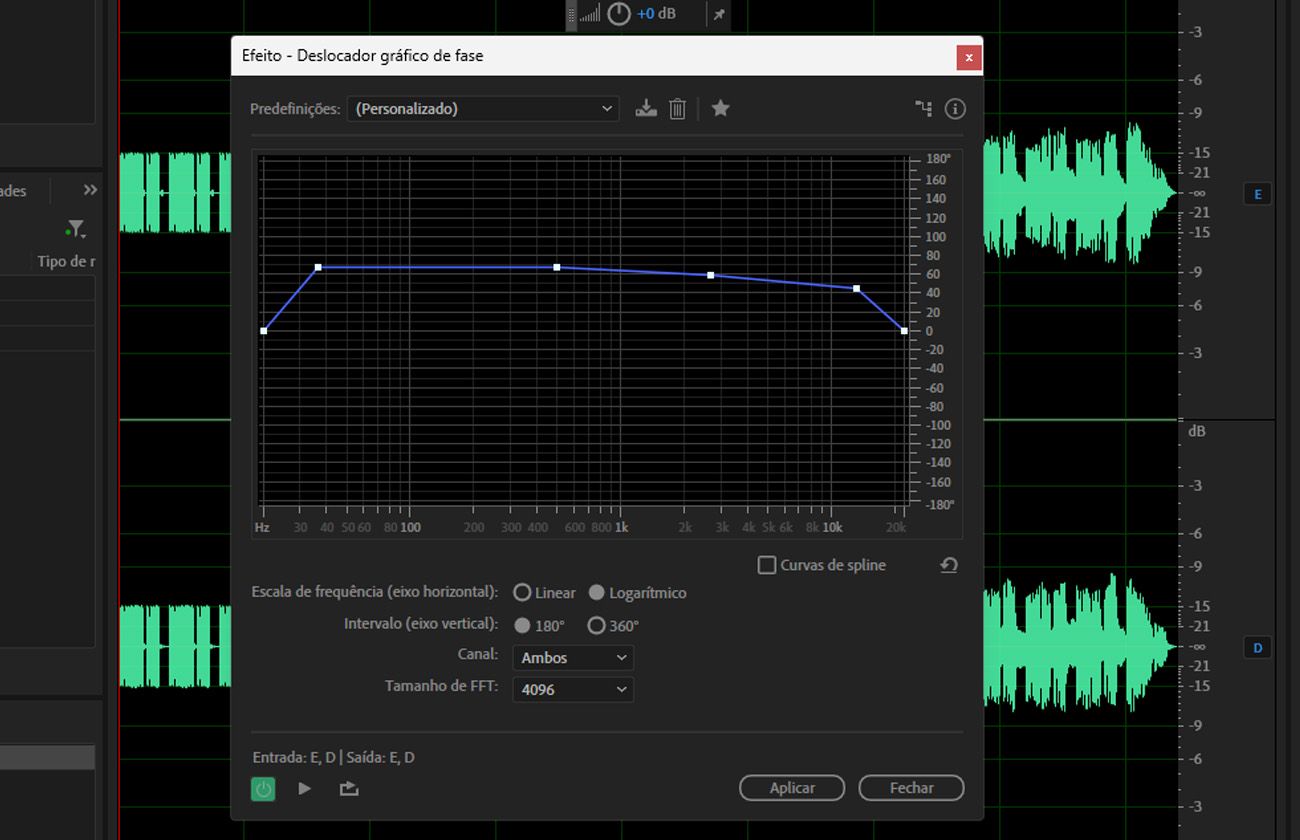The width and height of the screenshot is (1300, 840).
Task: Click the "10k" label on the frequency axis
Action: click(x=832, y=527)
